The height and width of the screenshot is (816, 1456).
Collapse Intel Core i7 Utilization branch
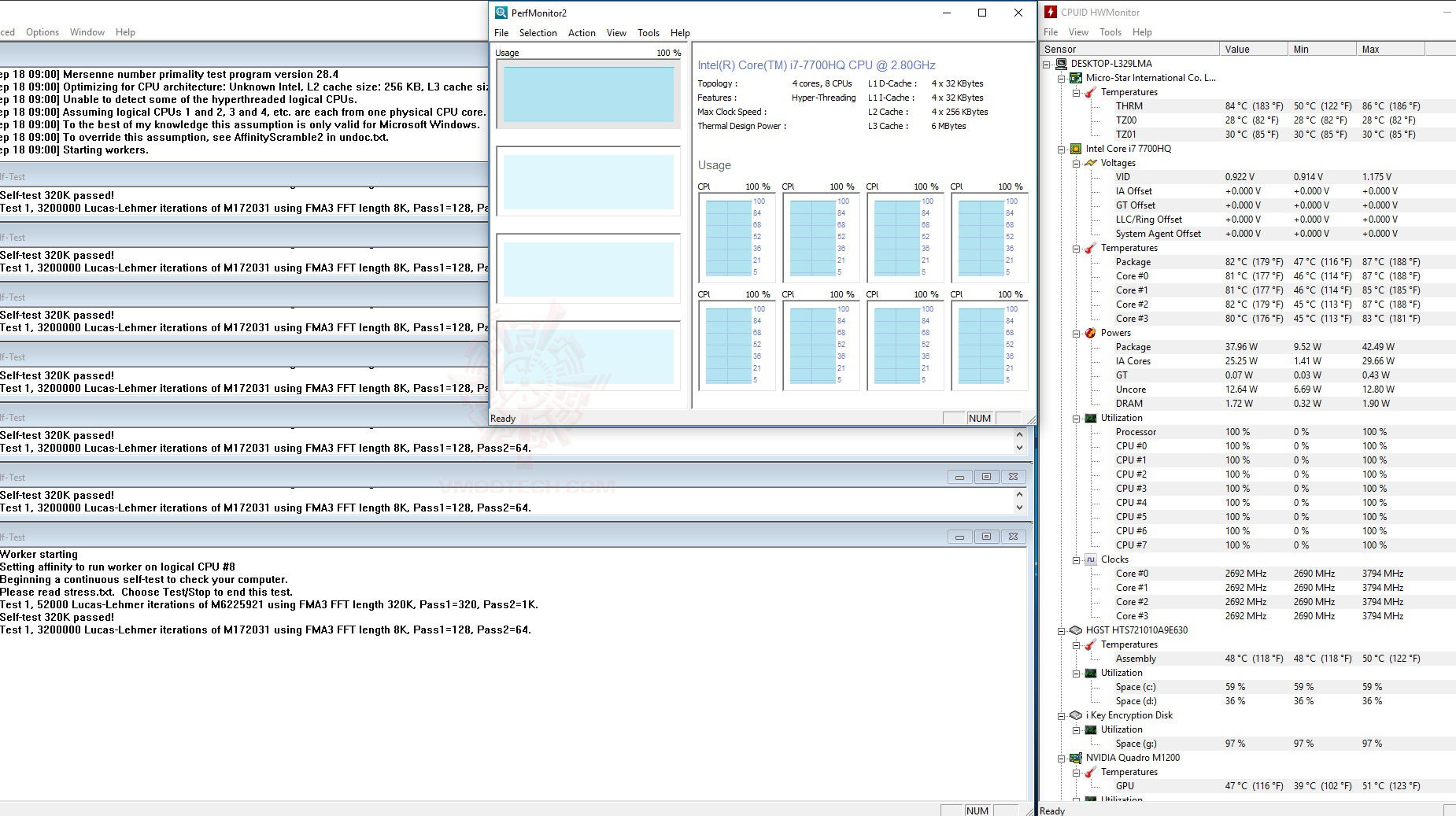tap(1076, 419)
